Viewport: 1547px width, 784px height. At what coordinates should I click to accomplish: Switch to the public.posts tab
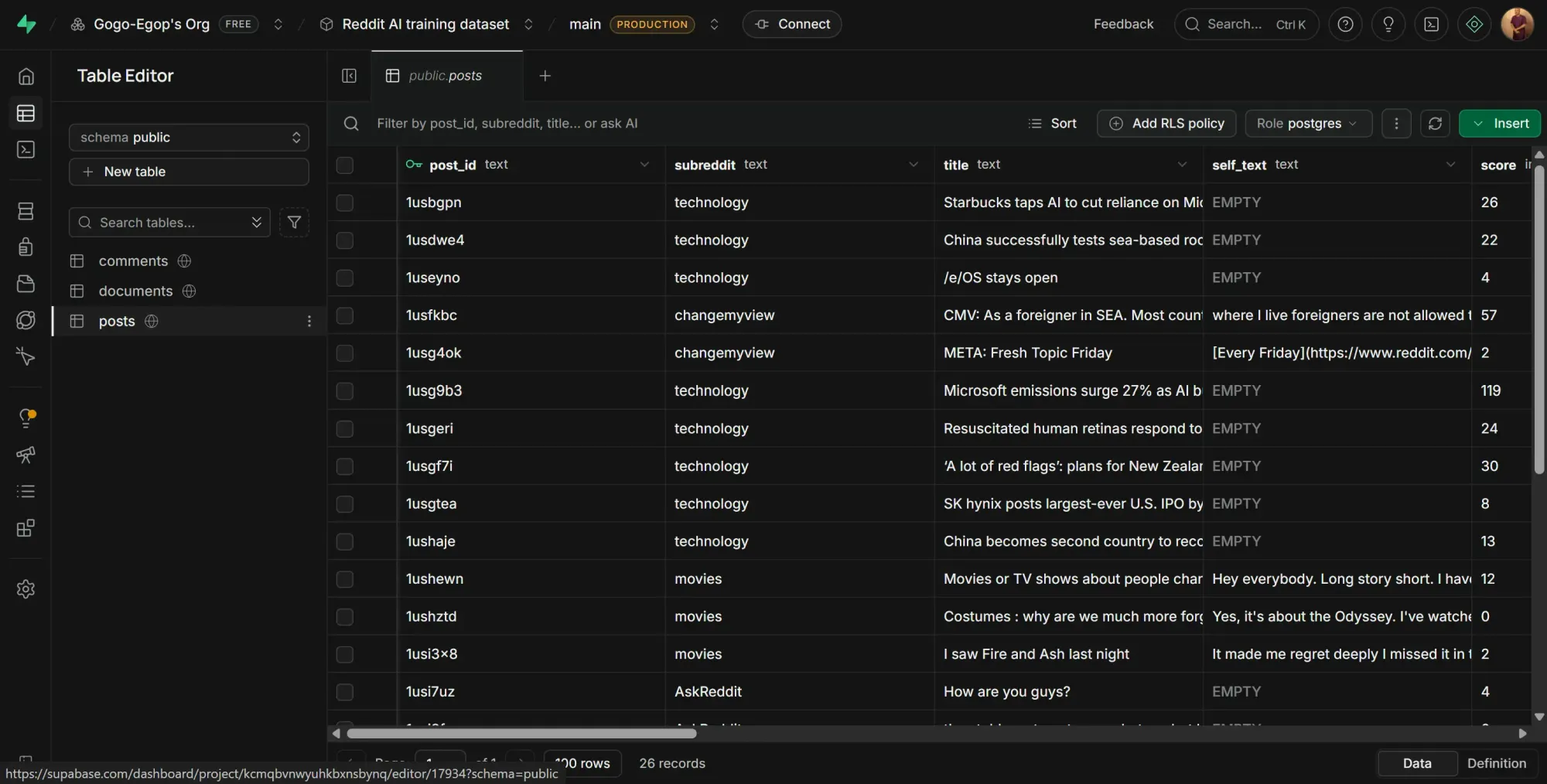coord(446,76)
